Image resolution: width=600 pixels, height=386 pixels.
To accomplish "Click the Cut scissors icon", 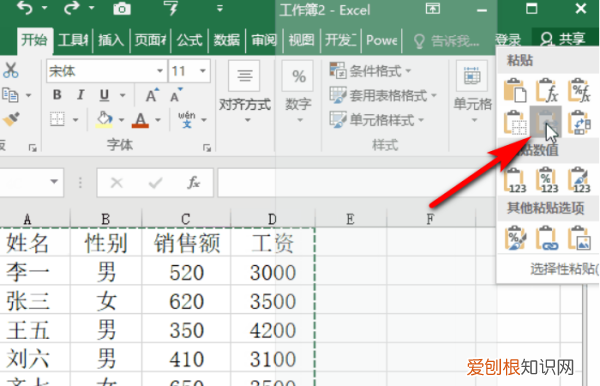I will click(x=11, y=70).
